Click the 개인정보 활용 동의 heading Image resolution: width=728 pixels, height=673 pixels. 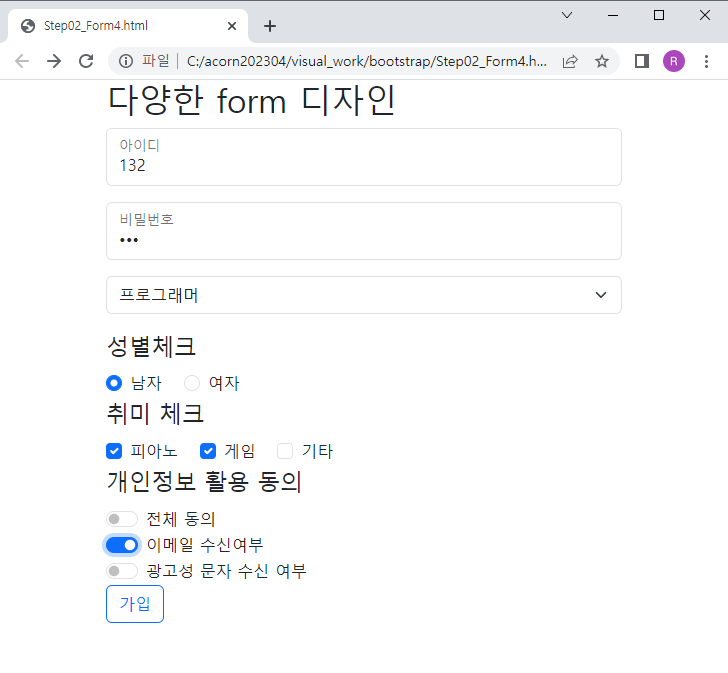(x=204, y=481)
